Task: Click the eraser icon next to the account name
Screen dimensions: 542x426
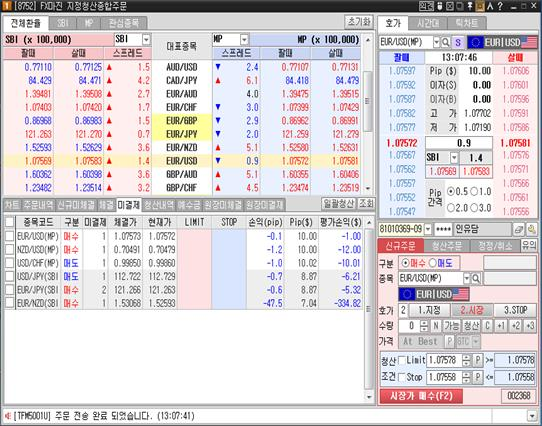Action: [x=518, y=229]
